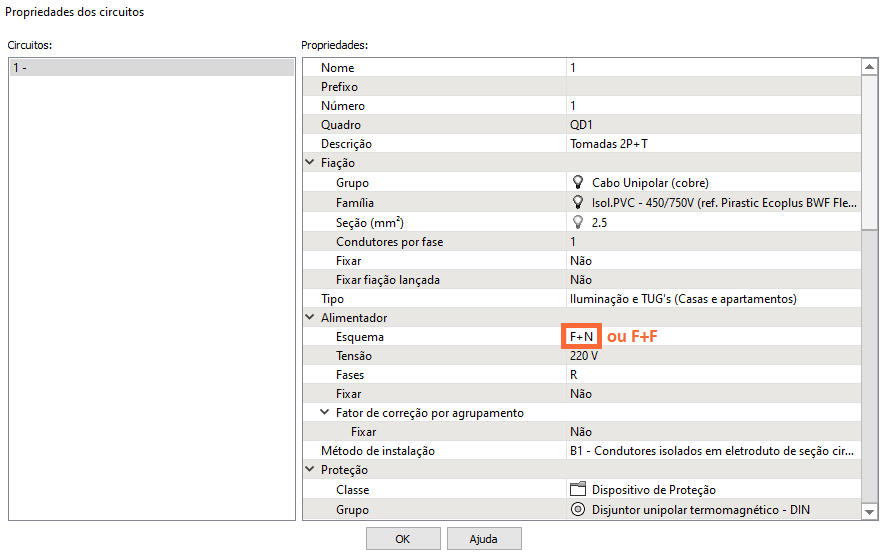
Task: Select circuit 1 in Circuitos list
Action: [x=150, y=68]
